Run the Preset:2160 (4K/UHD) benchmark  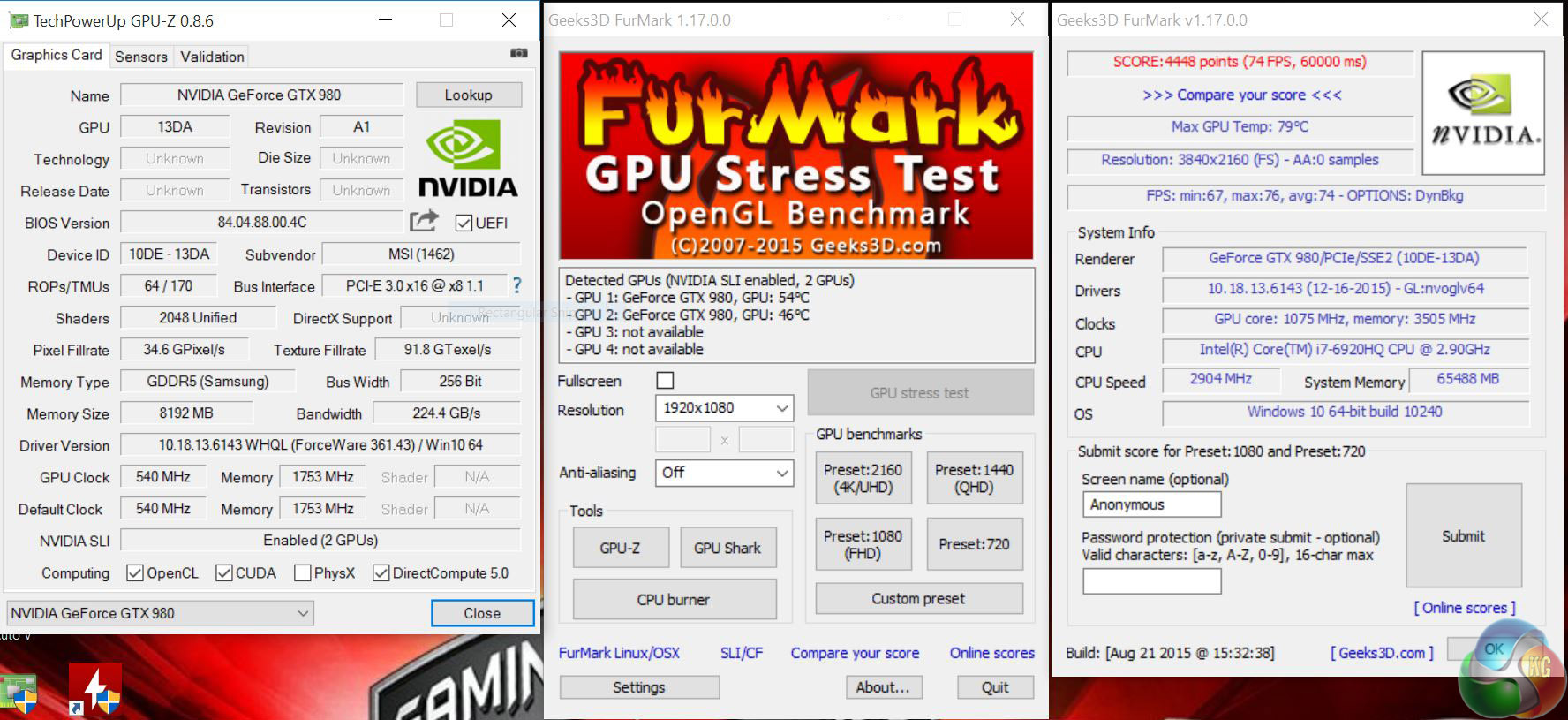(x=863, y=478)
